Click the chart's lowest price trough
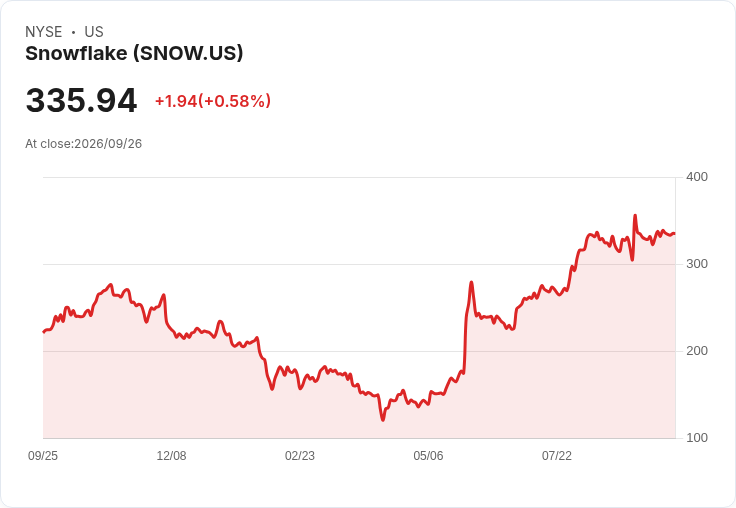 (383, 420)
